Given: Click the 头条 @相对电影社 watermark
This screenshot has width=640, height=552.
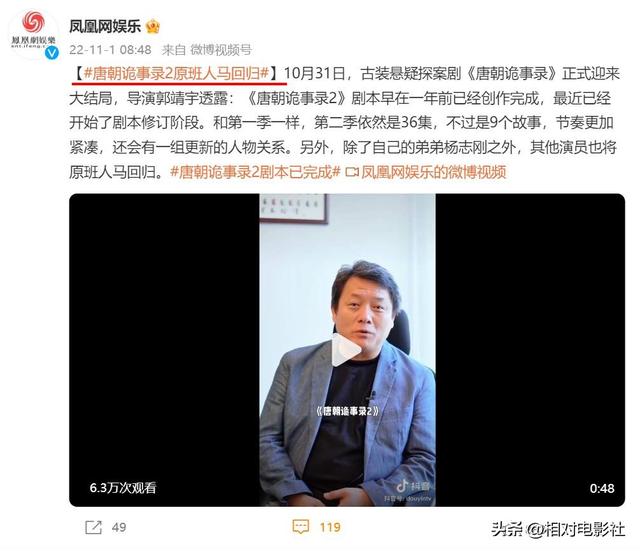Looking at the screenshot, I should coord(558,529).
